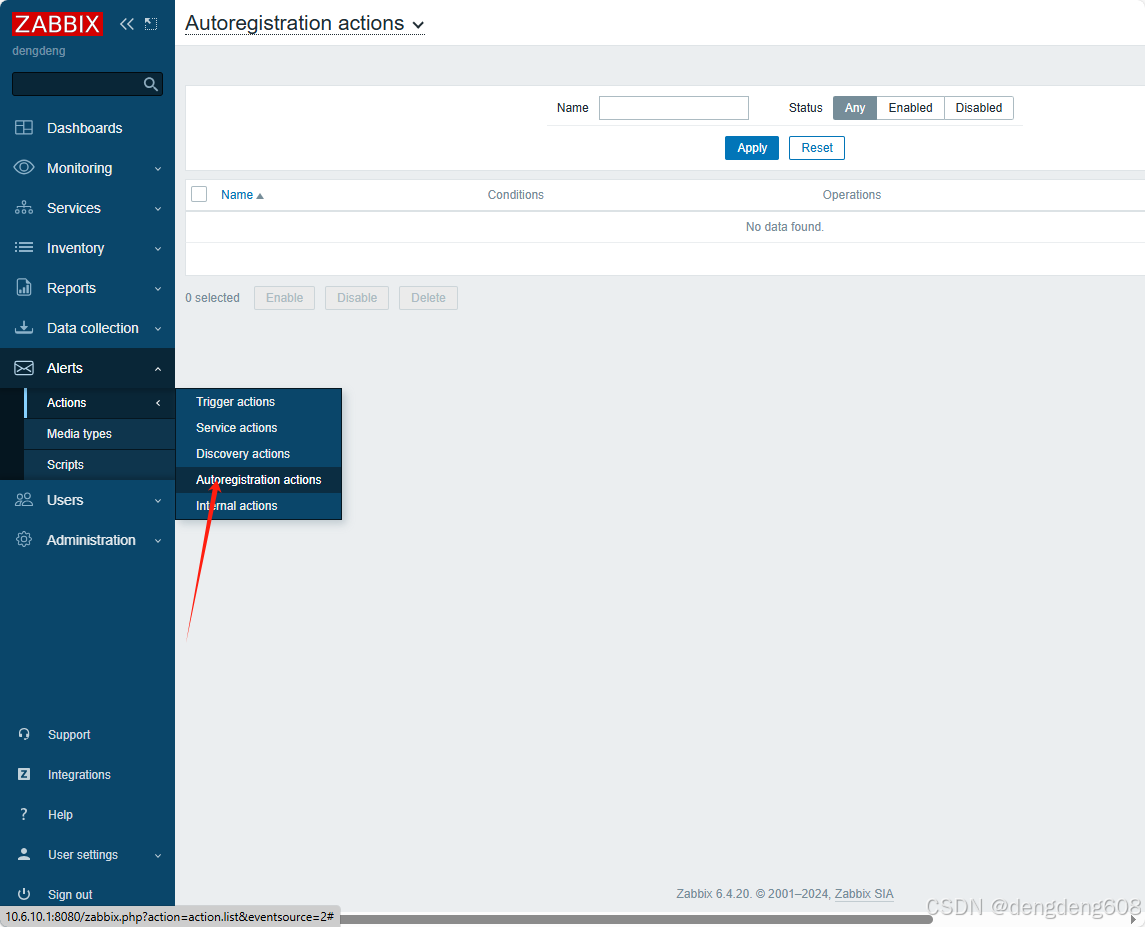
Task: Click the Integrations Z icon
Action: pyautogui.click(x=24, y=774)
